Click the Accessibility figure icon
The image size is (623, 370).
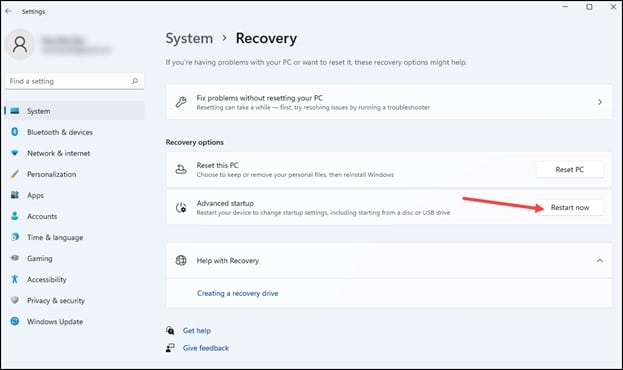pos(15,279)
